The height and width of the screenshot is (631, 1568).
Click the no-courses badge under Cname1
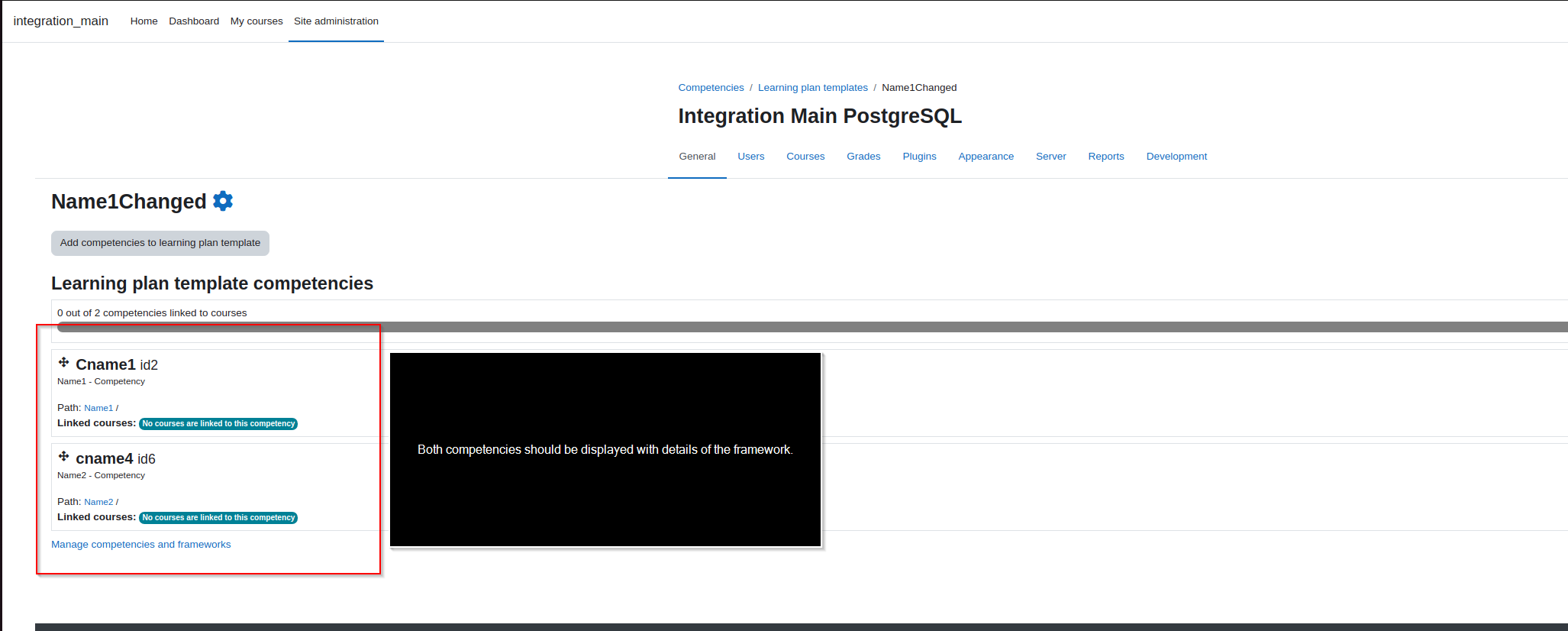point(218,424)
